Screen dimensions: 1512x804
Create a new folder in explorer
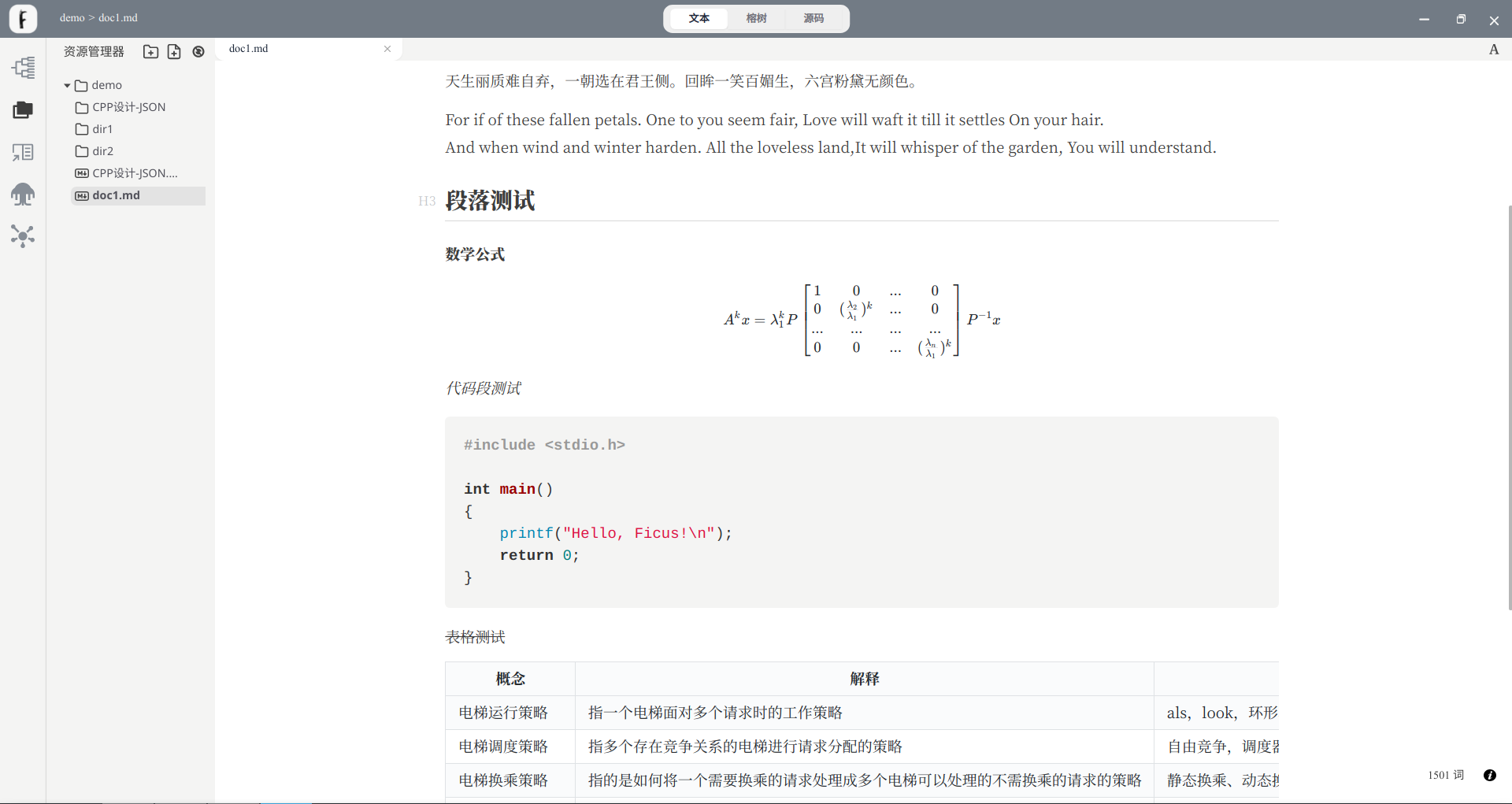[150, 52]
